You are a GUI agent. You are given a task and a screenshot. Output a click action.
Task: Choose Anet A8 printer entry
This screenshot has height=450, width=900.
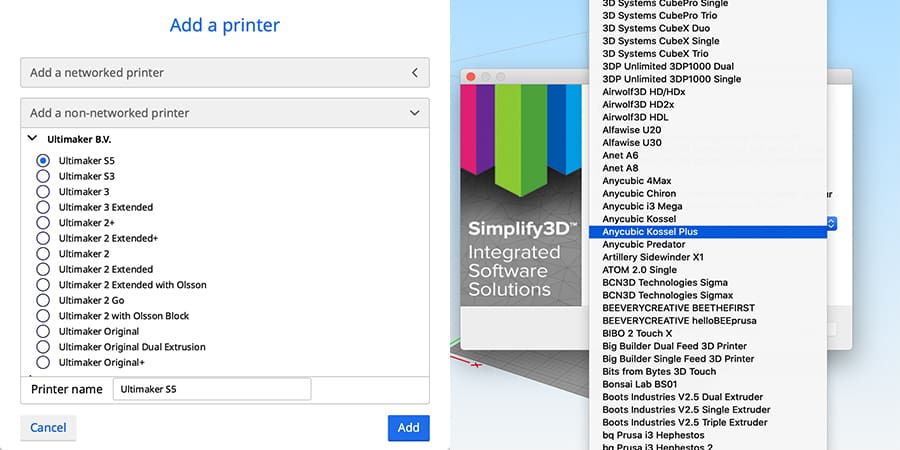(708, 168)
